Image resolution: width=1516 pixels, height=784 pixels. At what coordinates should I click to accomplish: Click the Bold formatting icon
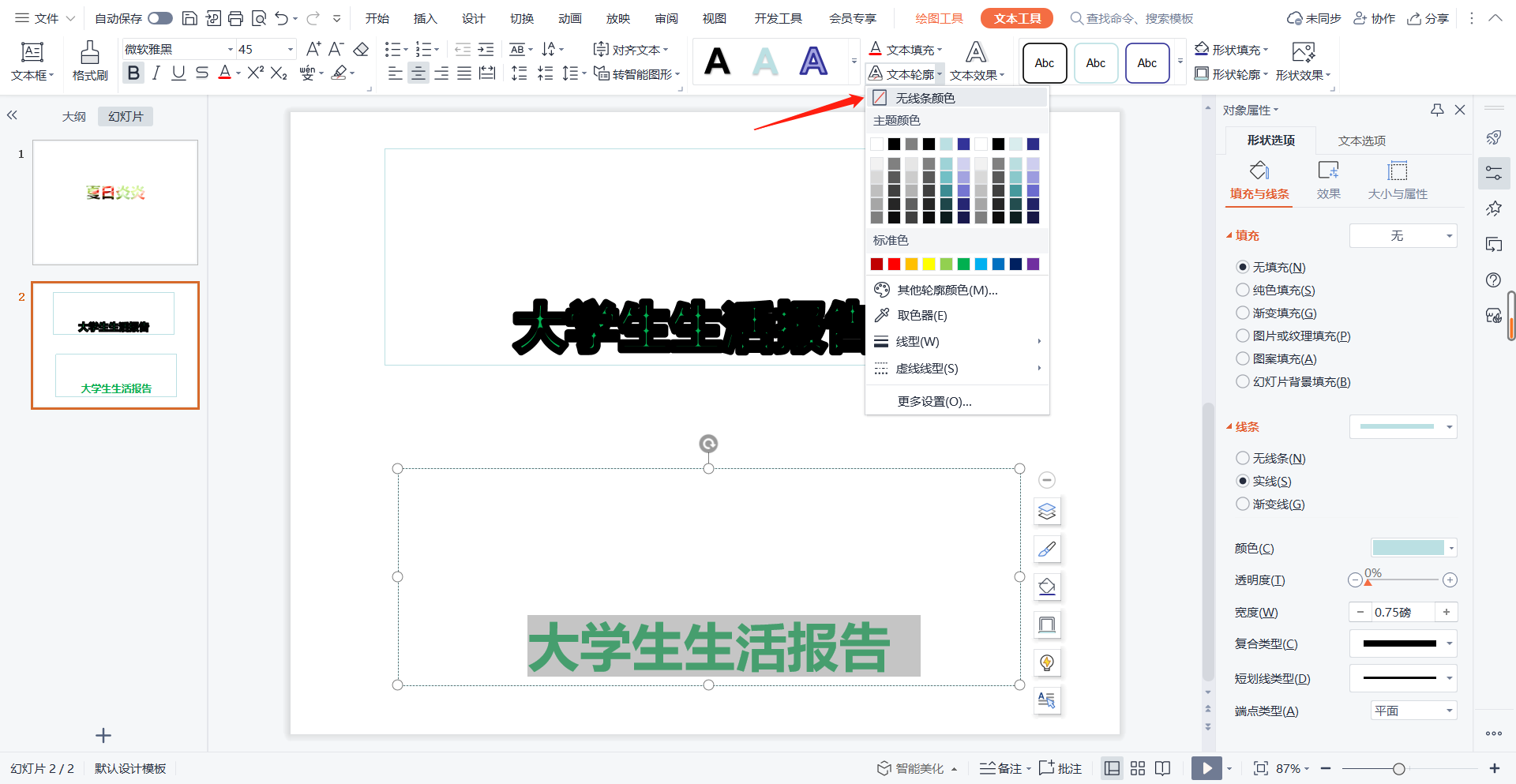click(x=133, y=73)
